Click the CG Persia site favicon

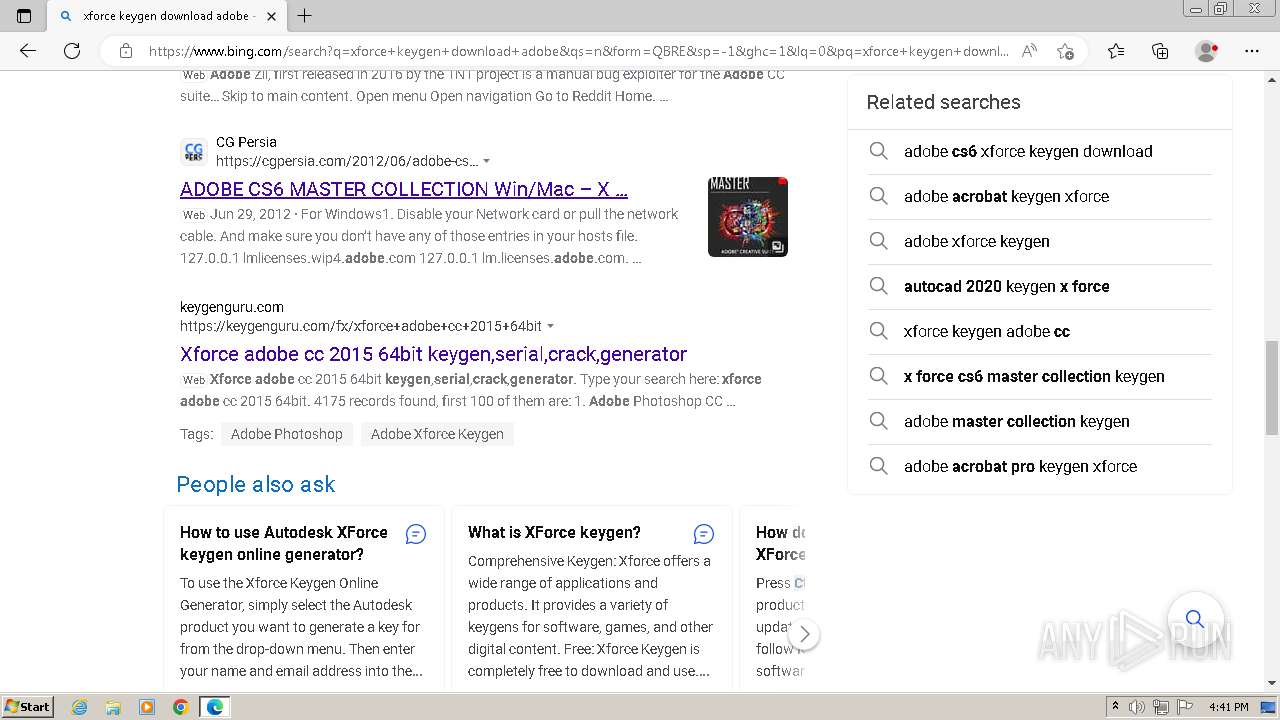tap(194, 152)
